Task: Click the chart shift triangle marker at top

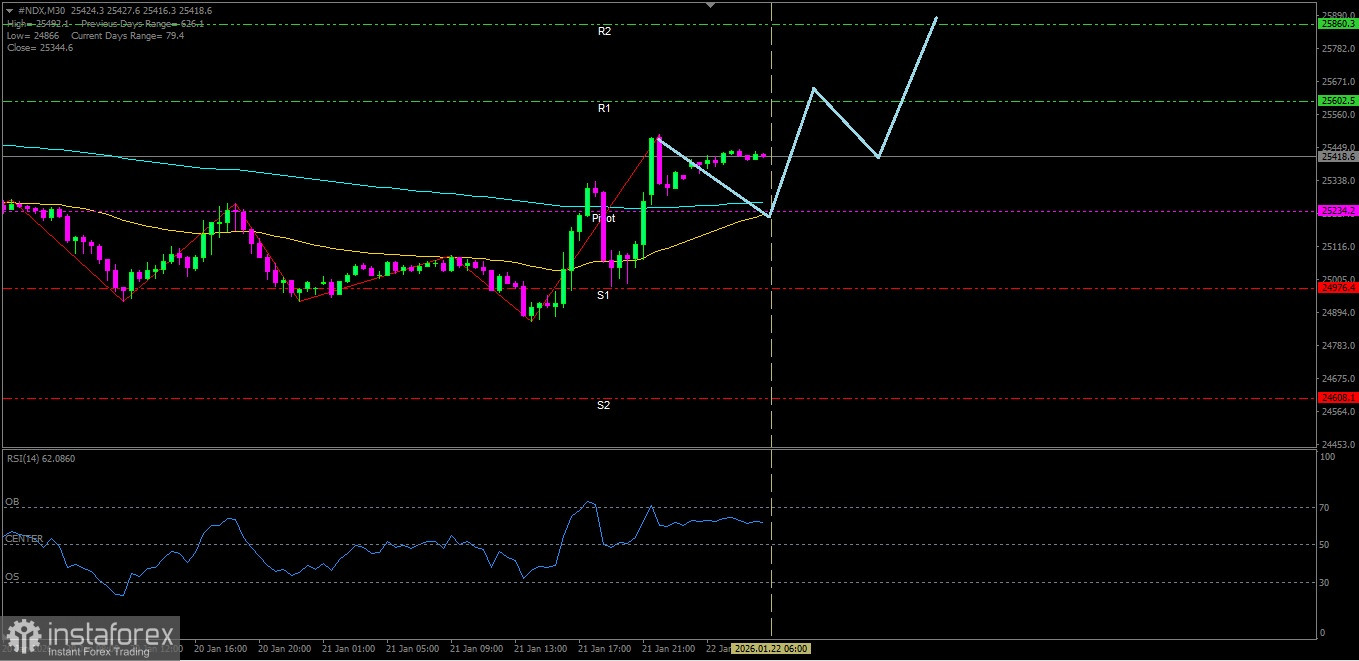Action: tap(711, 5)
